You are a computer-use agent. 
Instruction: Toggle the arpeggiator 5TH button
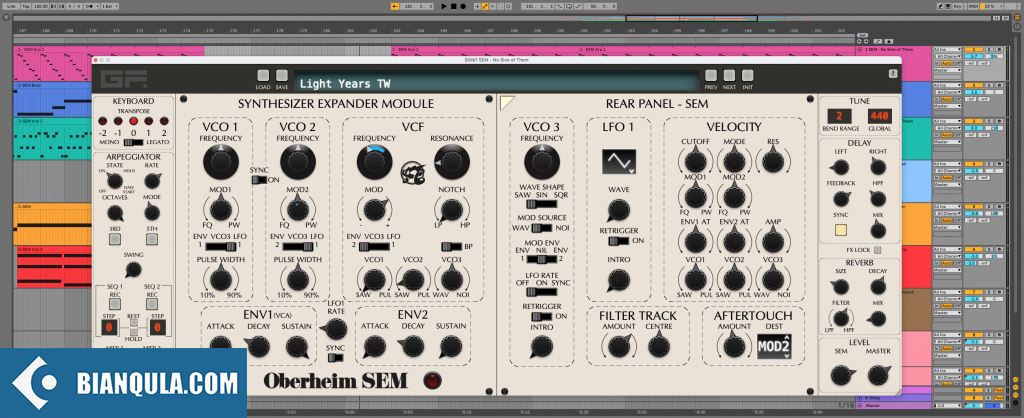pos(152,239)
